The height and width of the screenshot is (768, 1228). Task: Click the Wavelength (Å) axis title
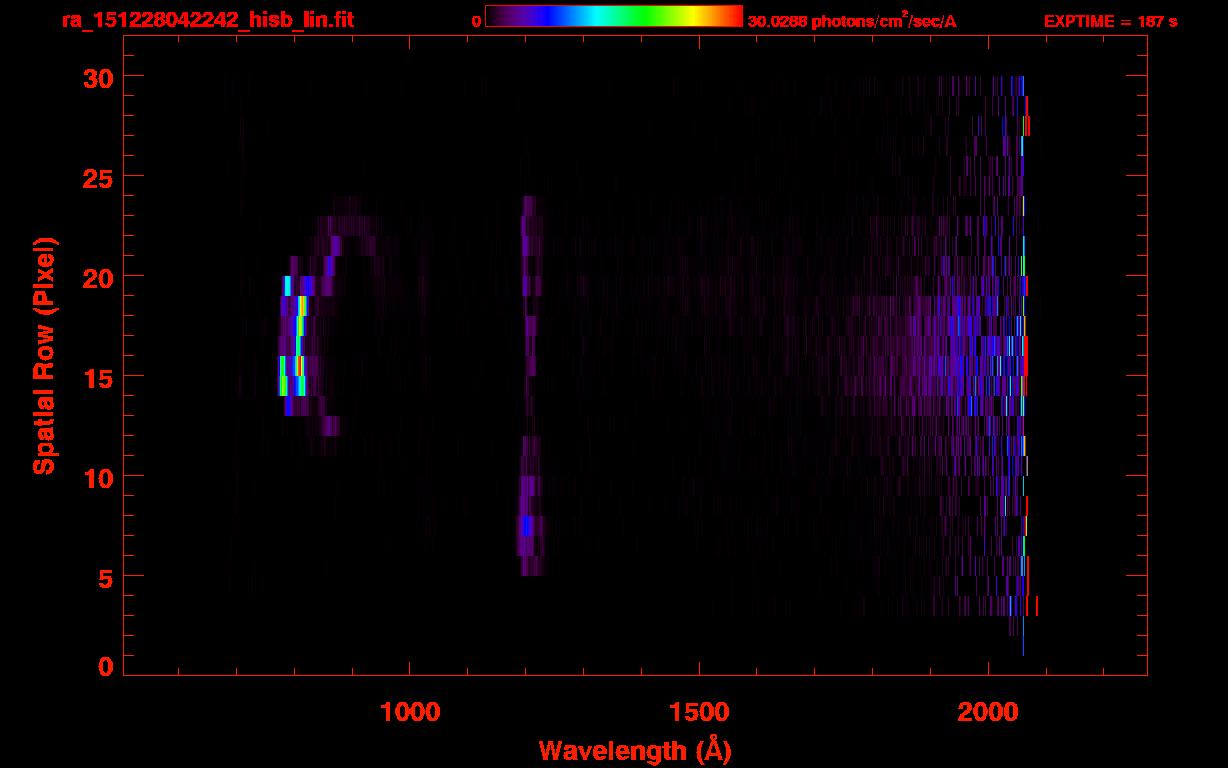pyautogui.click(x=635, y=750)
